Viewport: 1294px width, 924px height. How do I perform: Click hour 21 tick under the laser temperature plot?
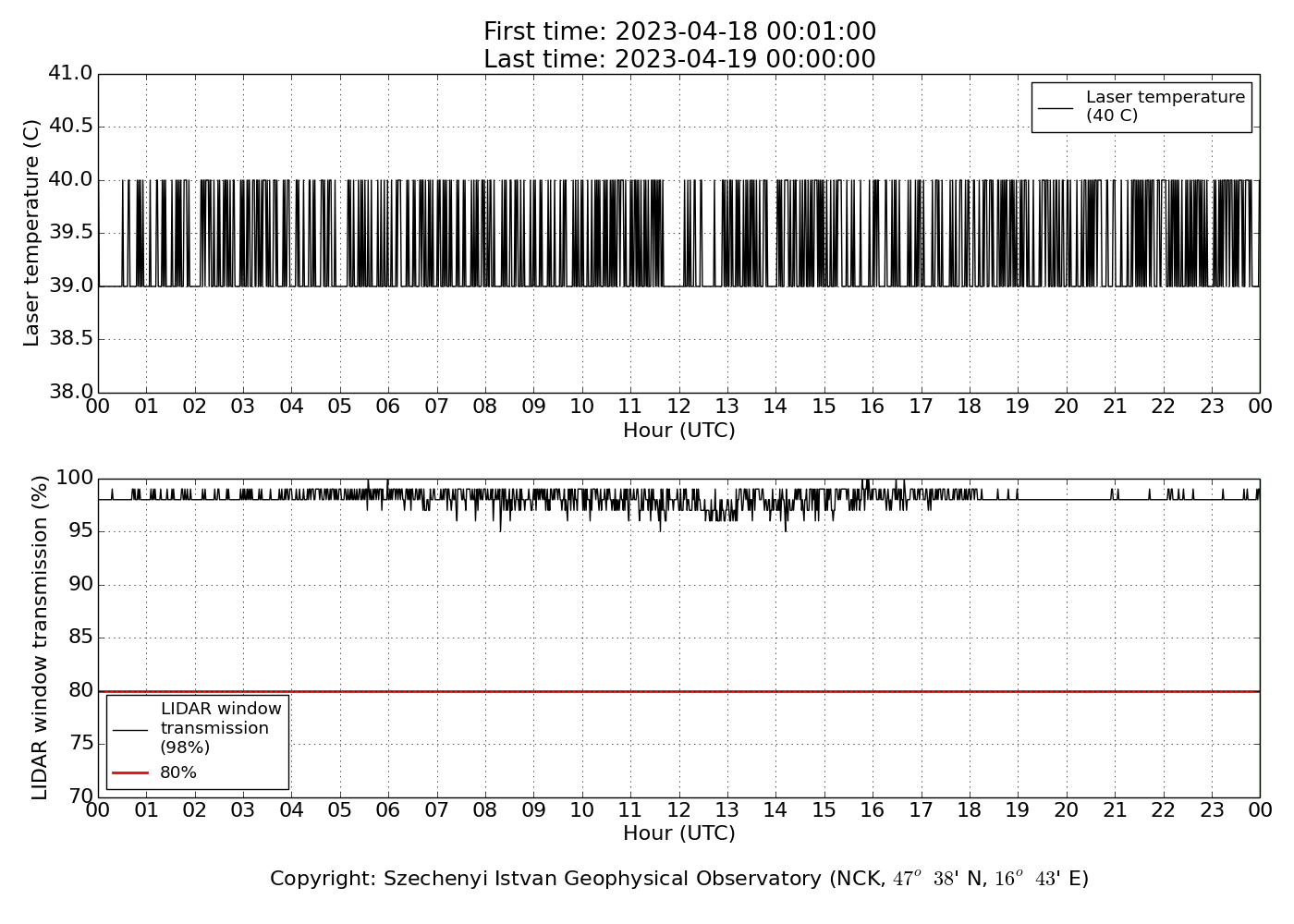(1115, 407)
